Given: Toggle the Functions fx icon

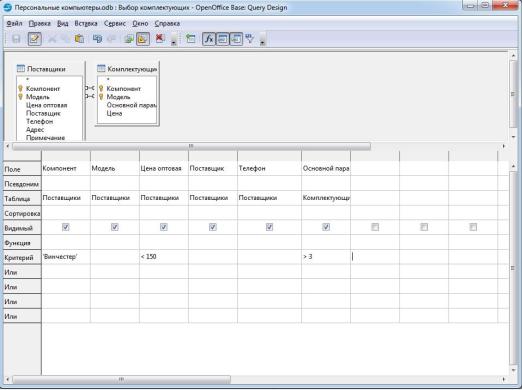Looking at the screenshot, I should (x=209, y=39).
